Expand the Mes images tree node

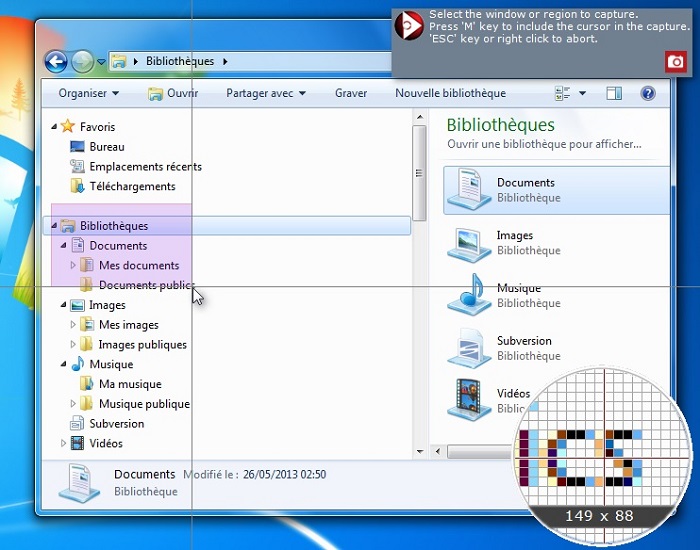[x=73, y=325]
